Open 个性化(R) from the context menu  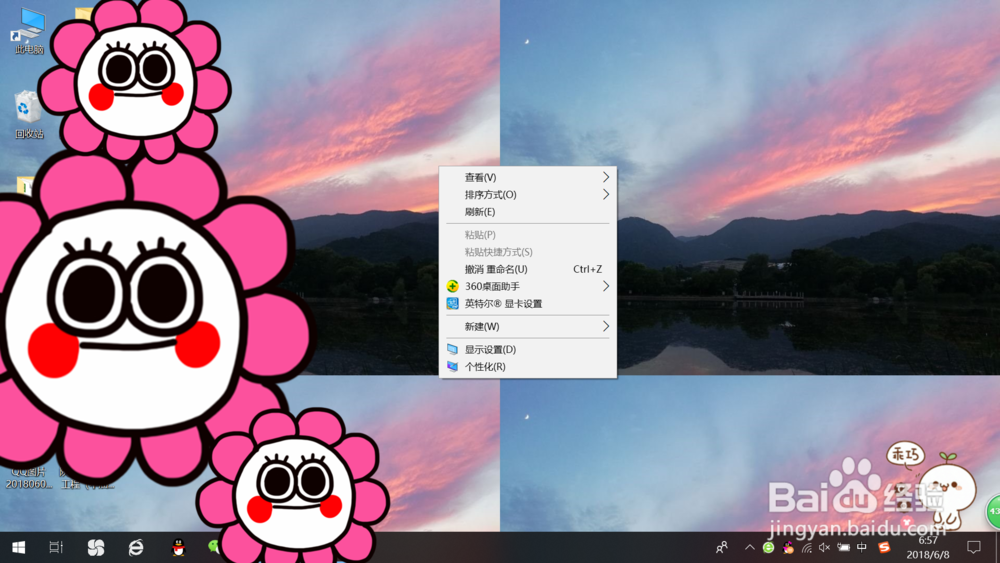528,367
